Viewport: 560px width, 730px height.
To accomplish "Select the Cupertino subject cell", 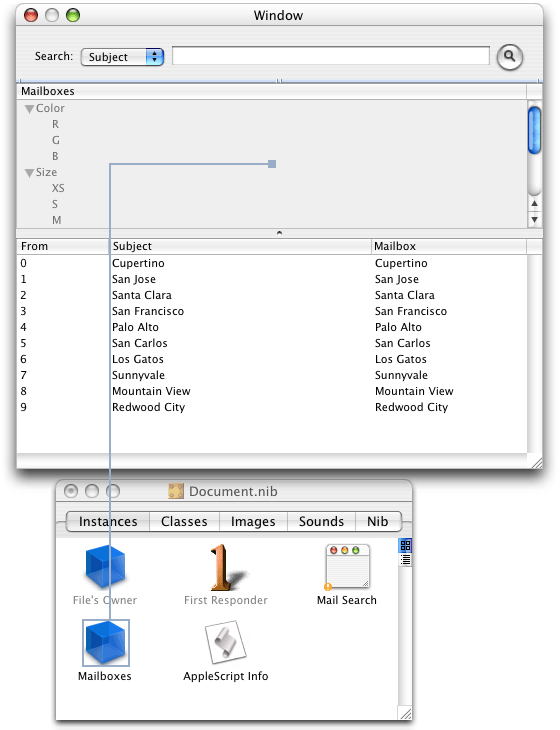I will click(138, 264).
